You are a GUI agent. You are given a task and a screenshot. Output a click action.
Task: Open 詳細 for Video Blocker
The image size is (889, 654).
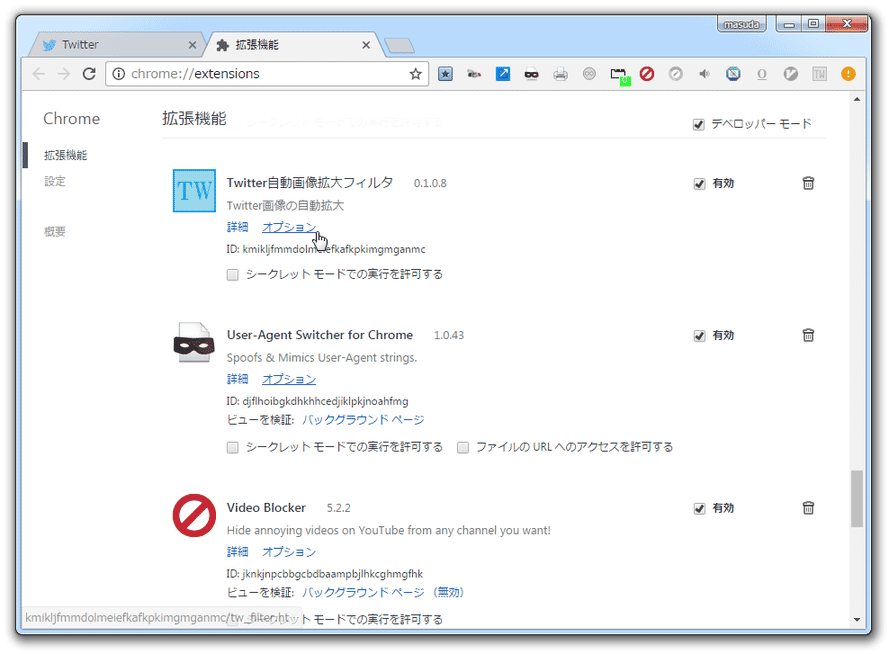pyautogui.click(x=238, y=551)
